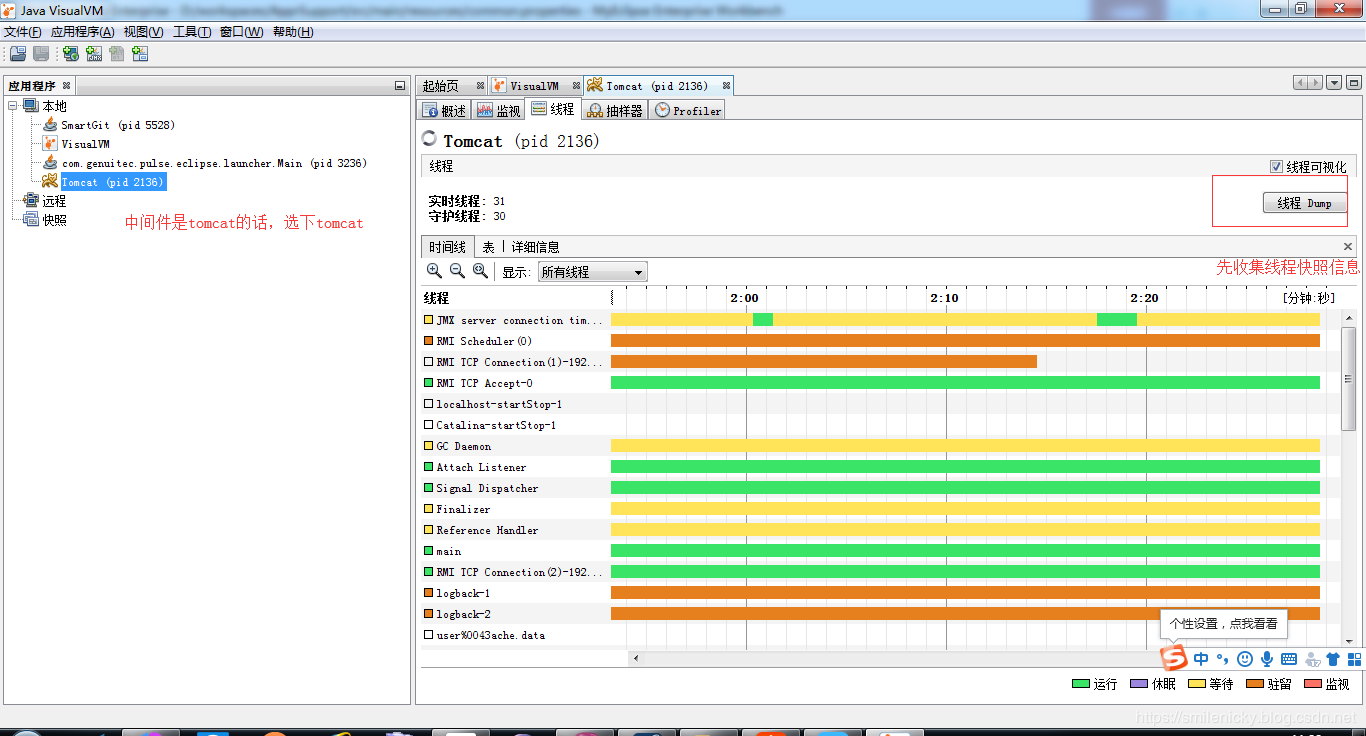The image size is (1366, 736).
Task: Switch to the Profiler tab
Action: [x=688, y=111]
